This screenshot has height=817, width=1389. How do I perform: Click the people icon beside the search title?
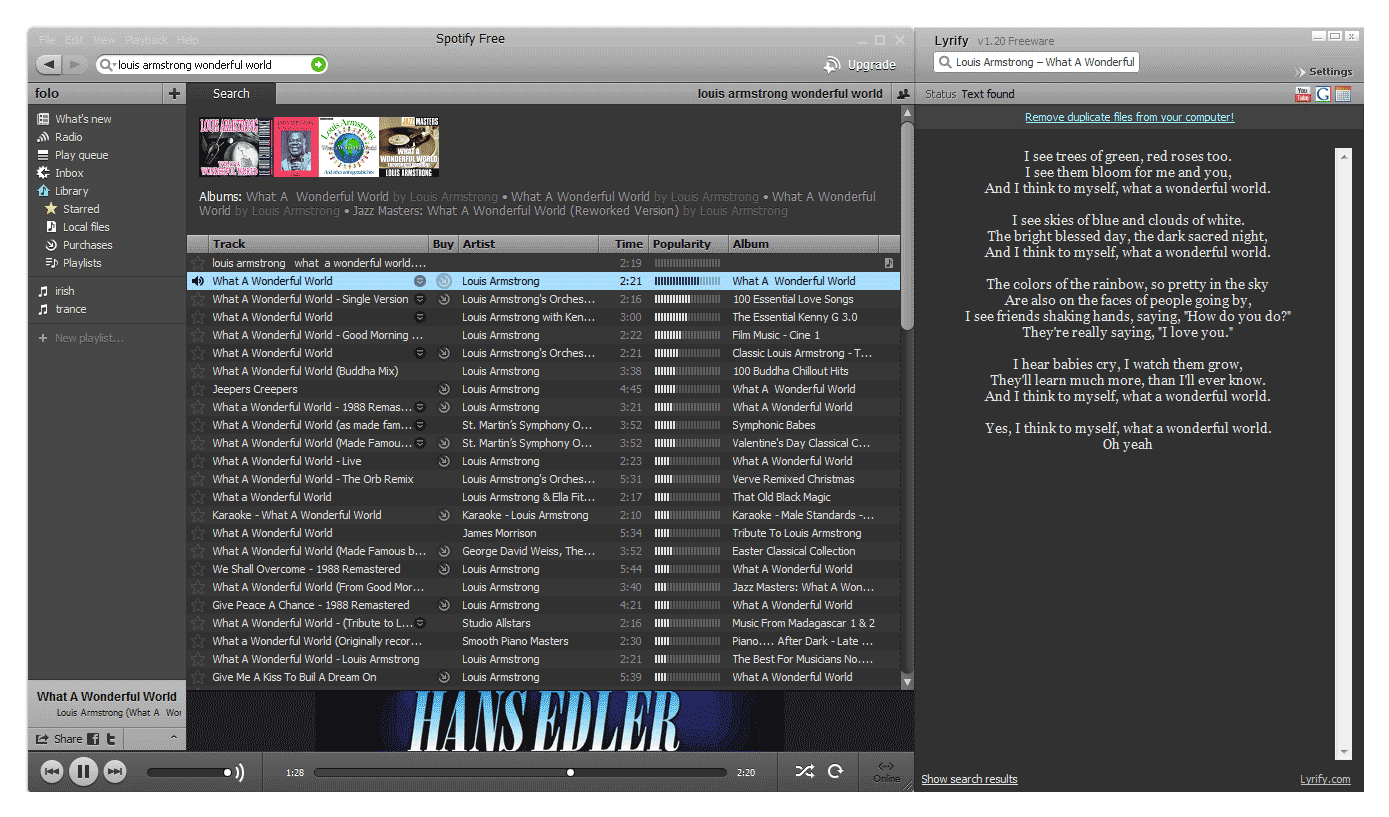click(x=903, y=94)
